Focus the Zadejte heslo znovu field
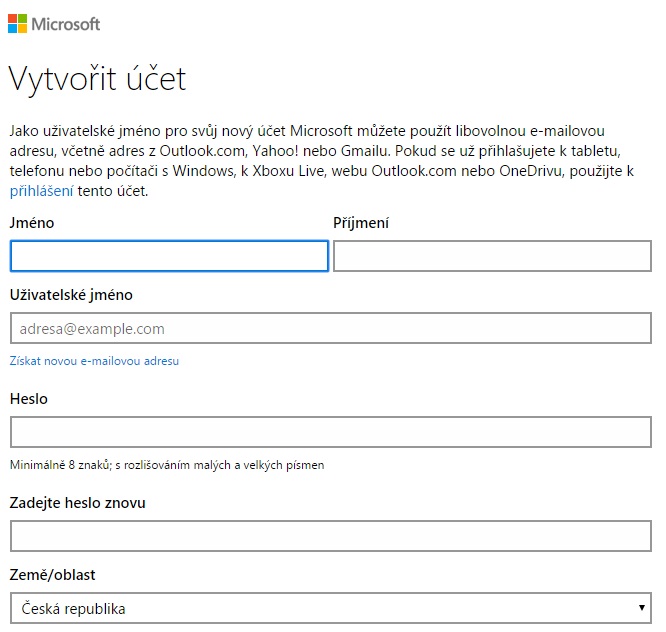Viewport: 666px width, 632px height. tap(331, 536)
